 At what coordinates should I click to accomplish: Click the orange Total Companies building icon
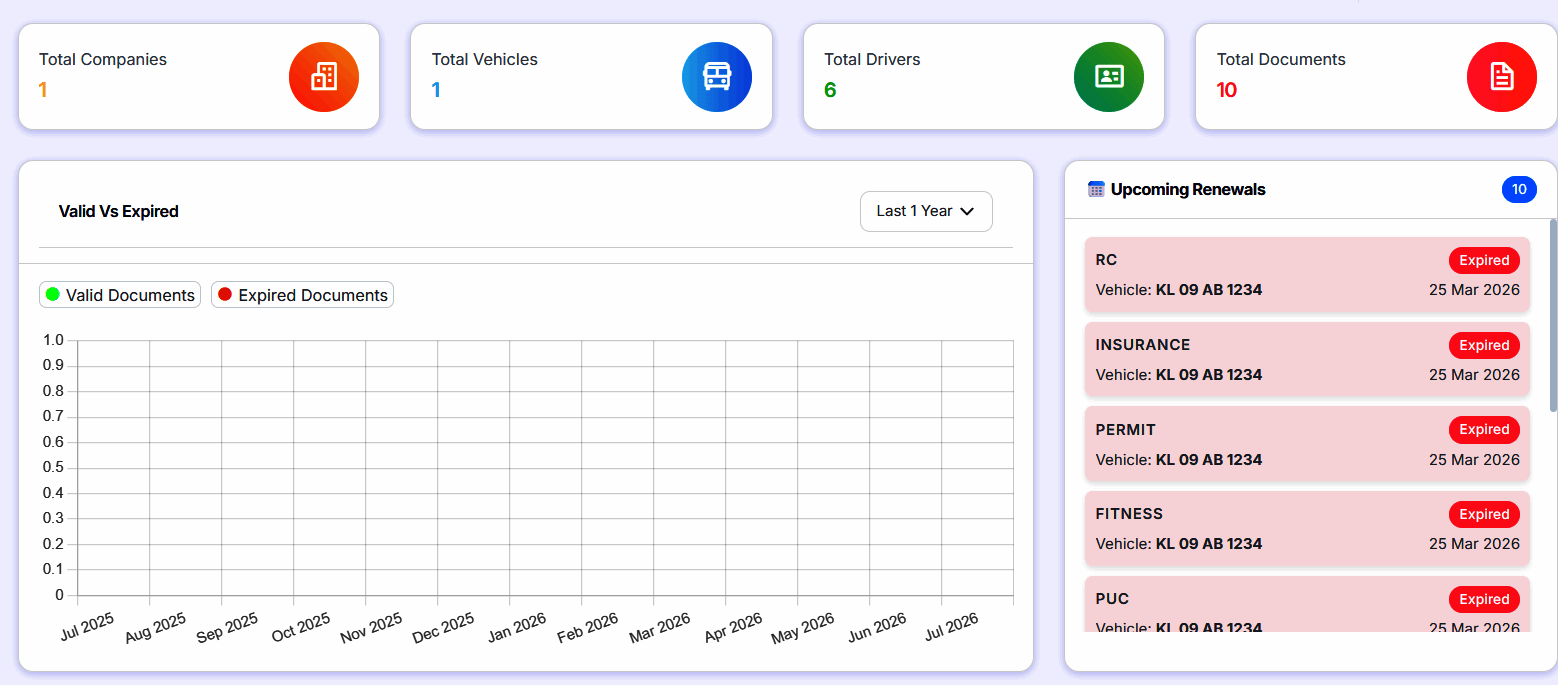[x=324, y=77]
